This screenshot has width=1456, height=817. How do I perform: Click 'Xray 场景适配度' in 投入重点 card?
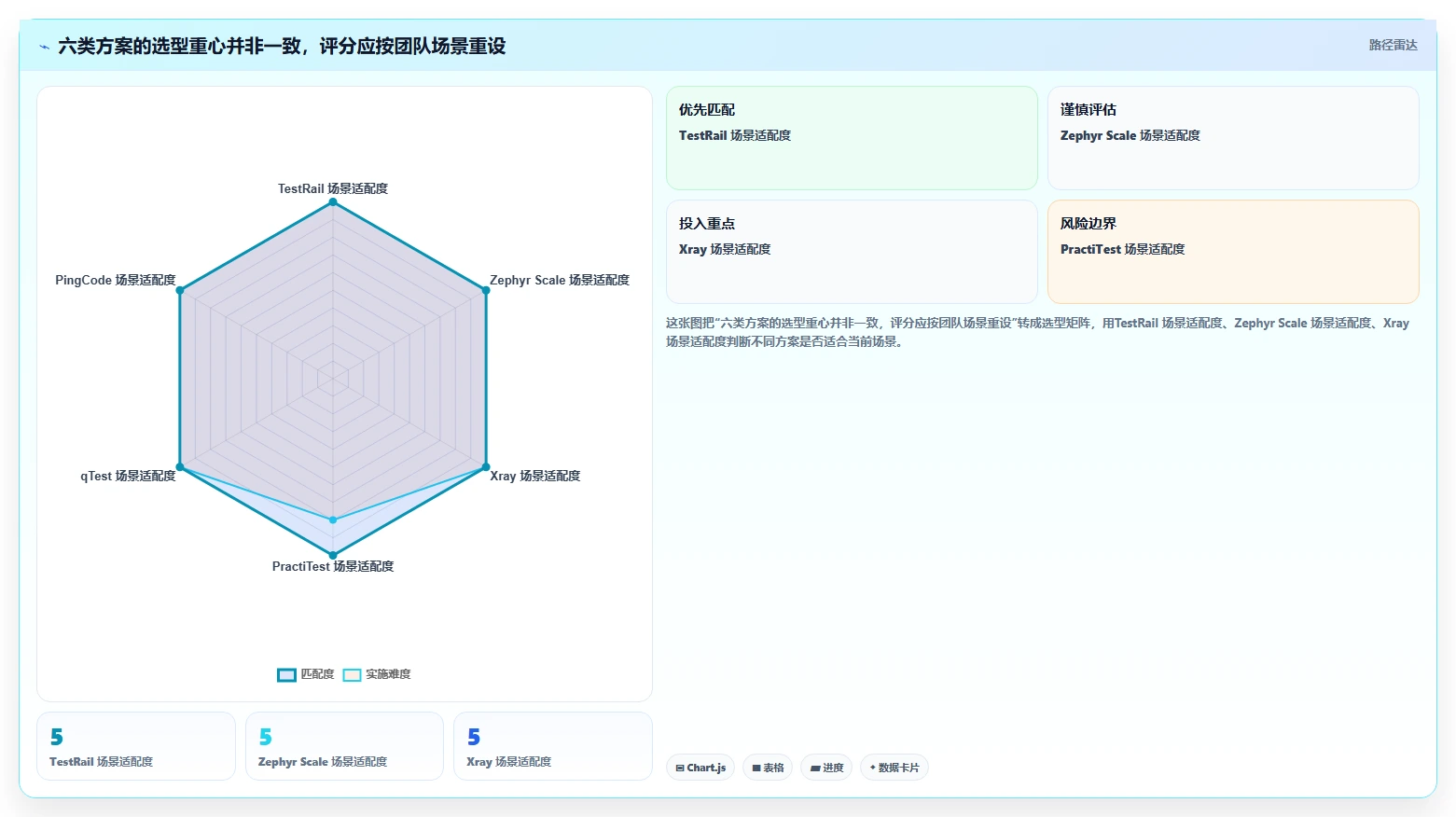(x=725, y=249)
